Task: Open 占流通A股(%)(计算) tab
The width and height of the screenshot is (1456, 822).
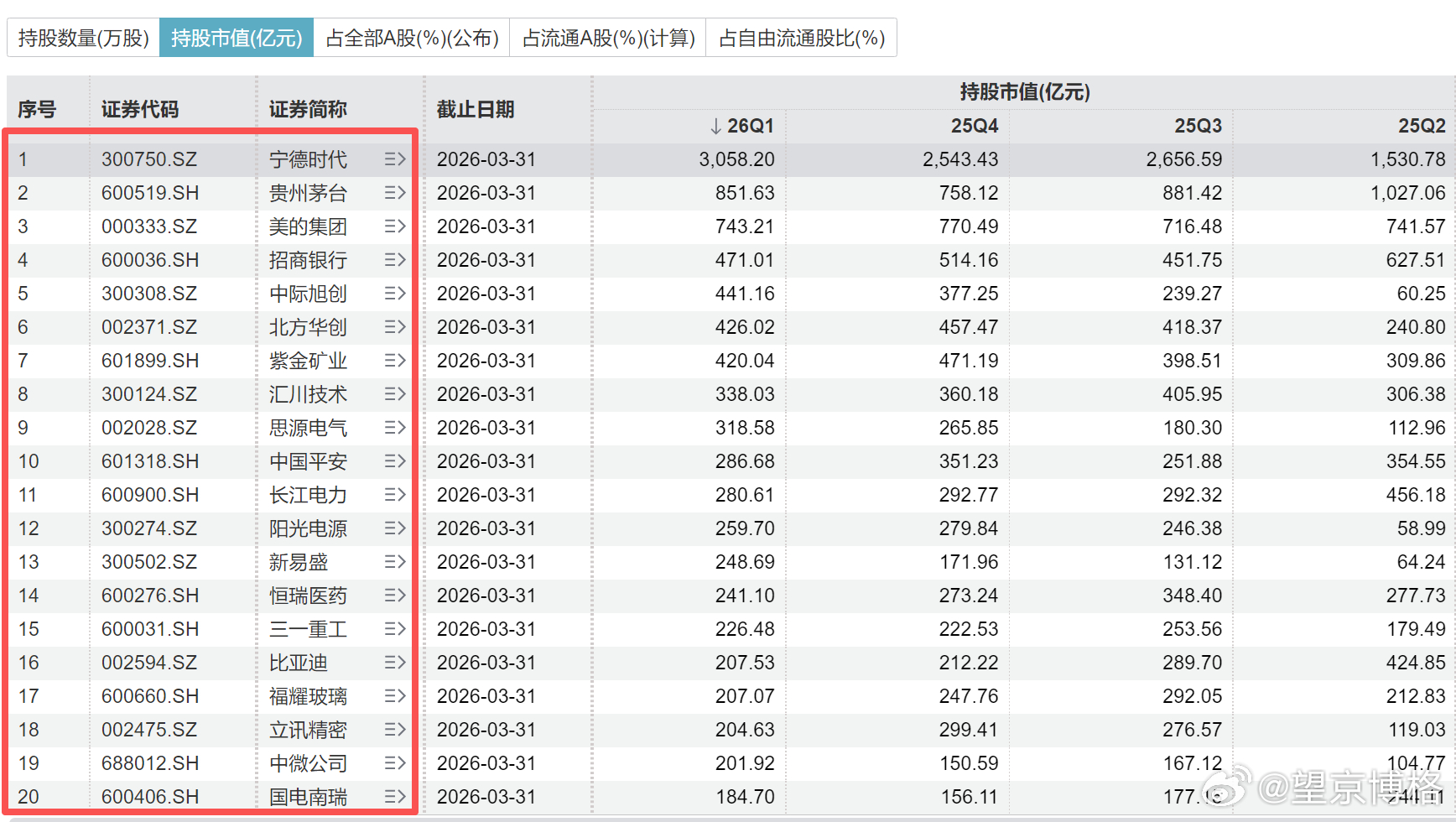Action: tap(608, 38)
